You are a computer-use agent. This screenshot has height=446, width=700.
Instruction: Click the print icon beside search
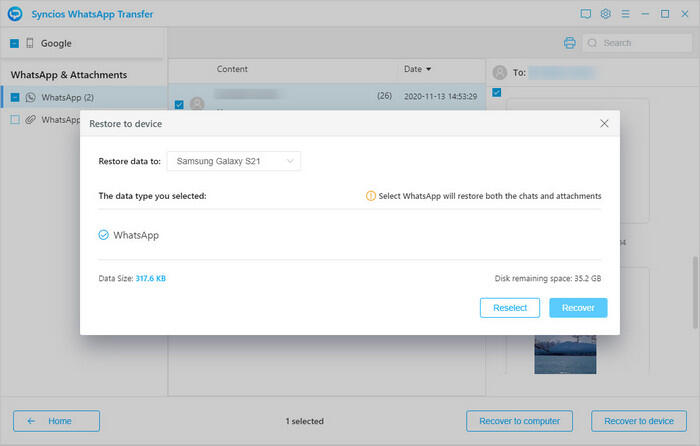[x=569, y=43]
